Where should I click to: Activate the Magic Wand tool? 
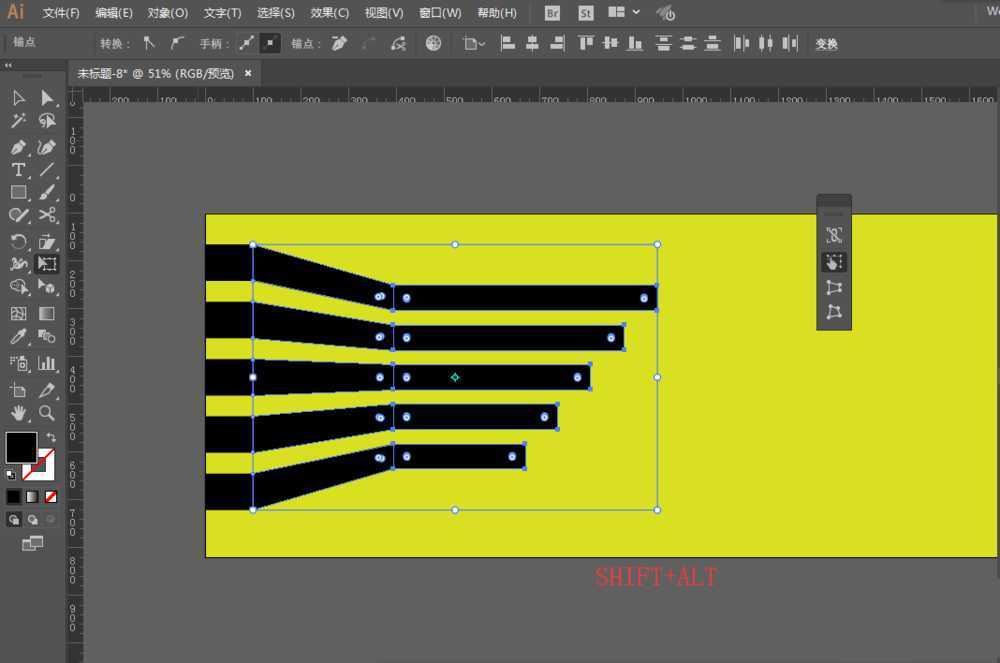point(18,121)
